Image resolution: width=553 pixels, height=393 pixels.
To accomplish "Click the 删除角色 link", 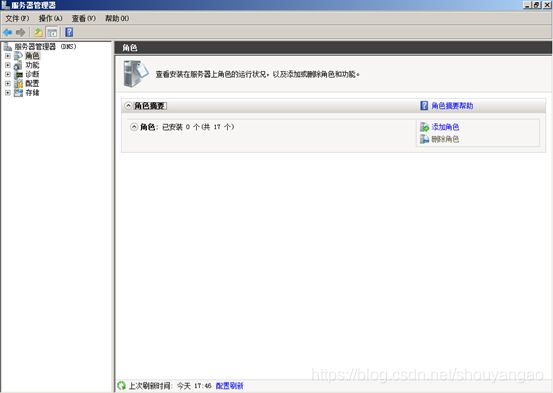I will [445, 139].
